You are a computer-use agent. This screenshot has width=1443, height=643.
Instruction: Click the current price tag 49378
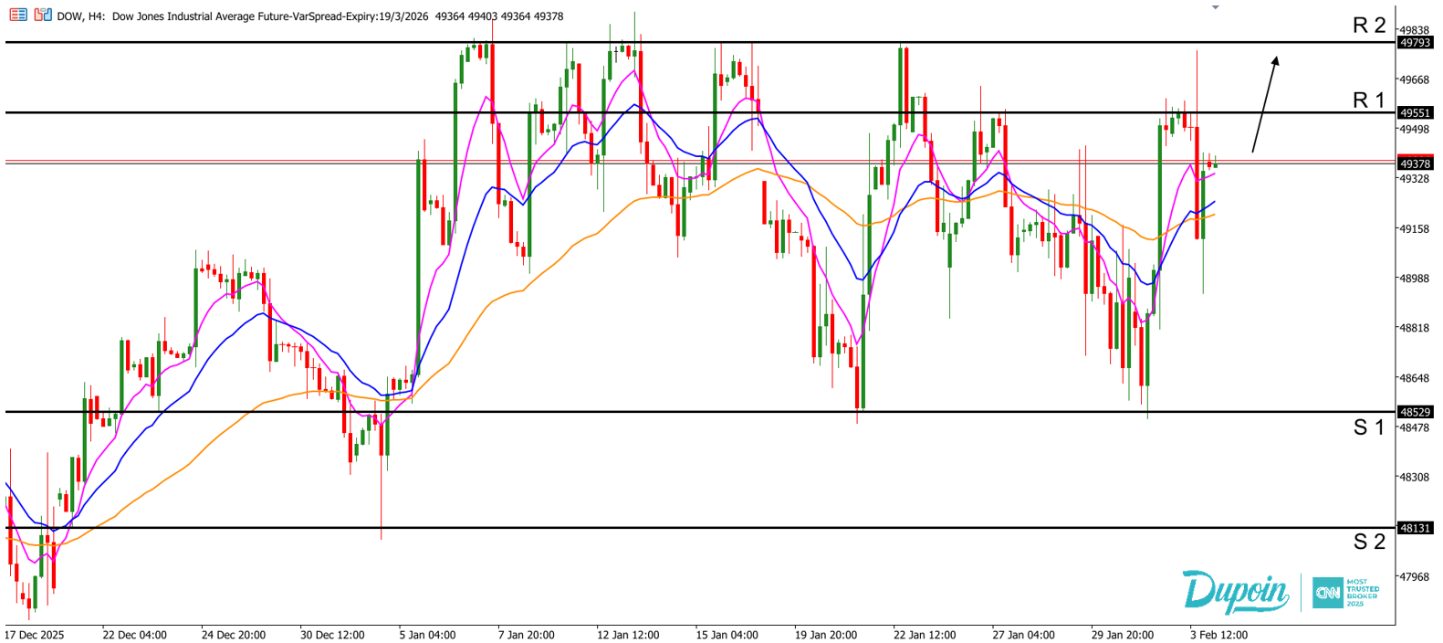(x=1417, y=163)
